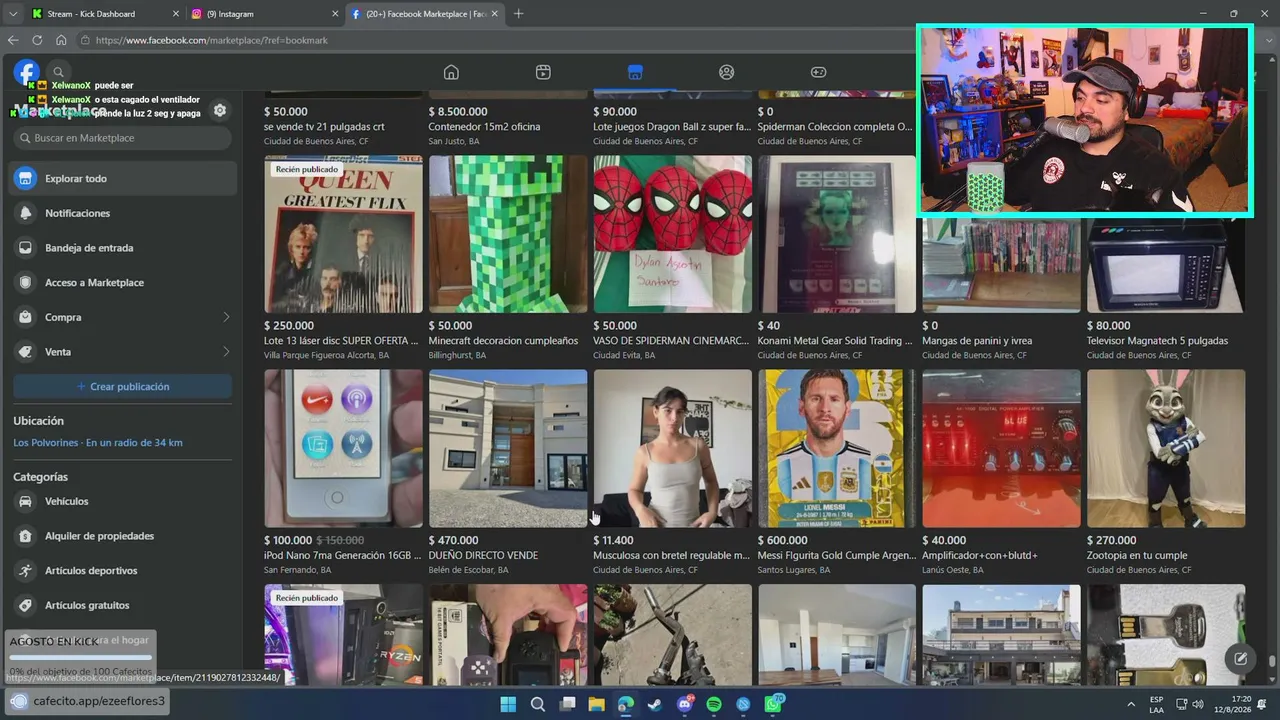Screen dimensions: 1280x720
Task: Open the tab search dropdown chevron
Action: point(12,14)
